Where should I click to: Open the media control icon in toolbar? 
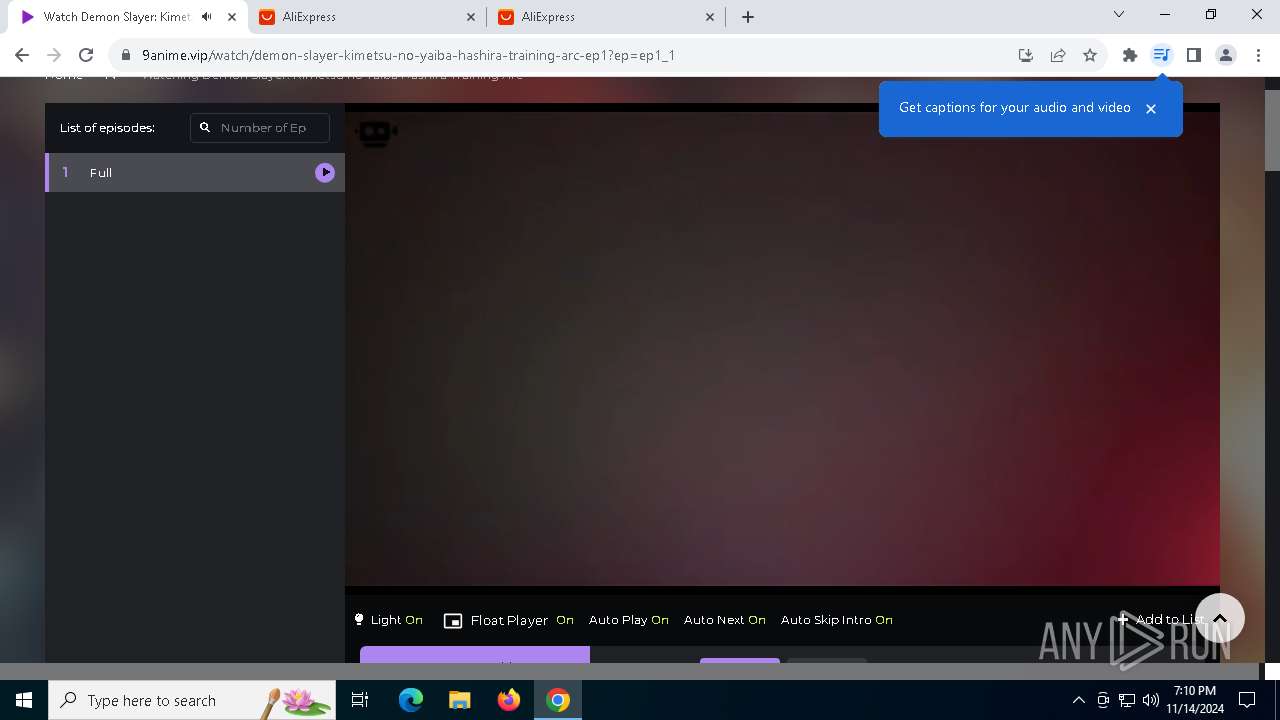click(x=1161, y=55)
